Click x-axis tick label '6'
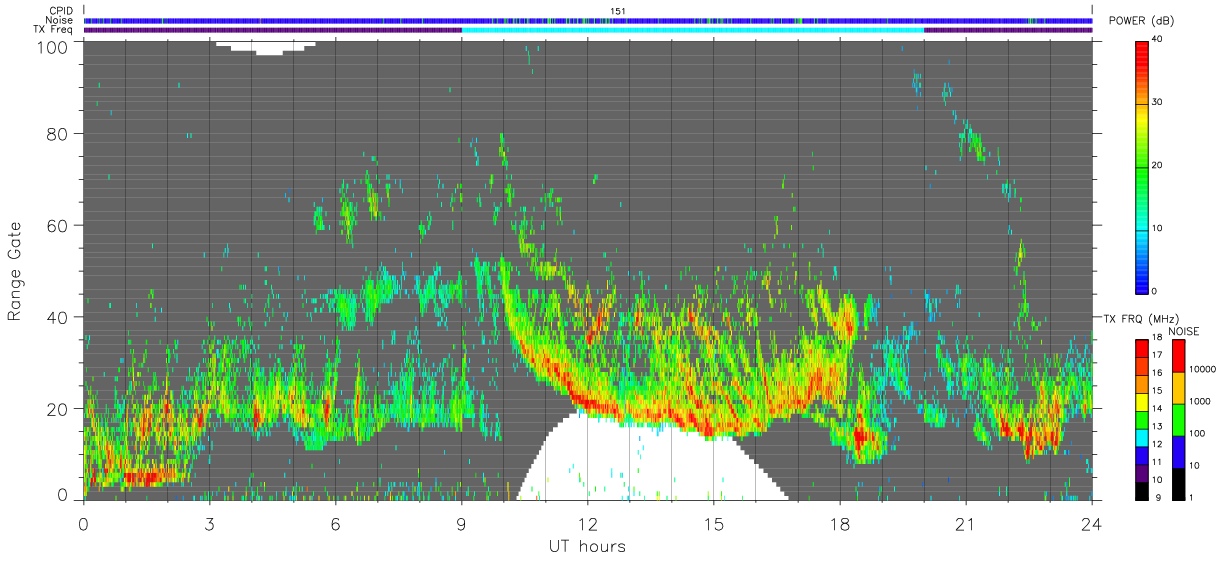 (335, 524)
